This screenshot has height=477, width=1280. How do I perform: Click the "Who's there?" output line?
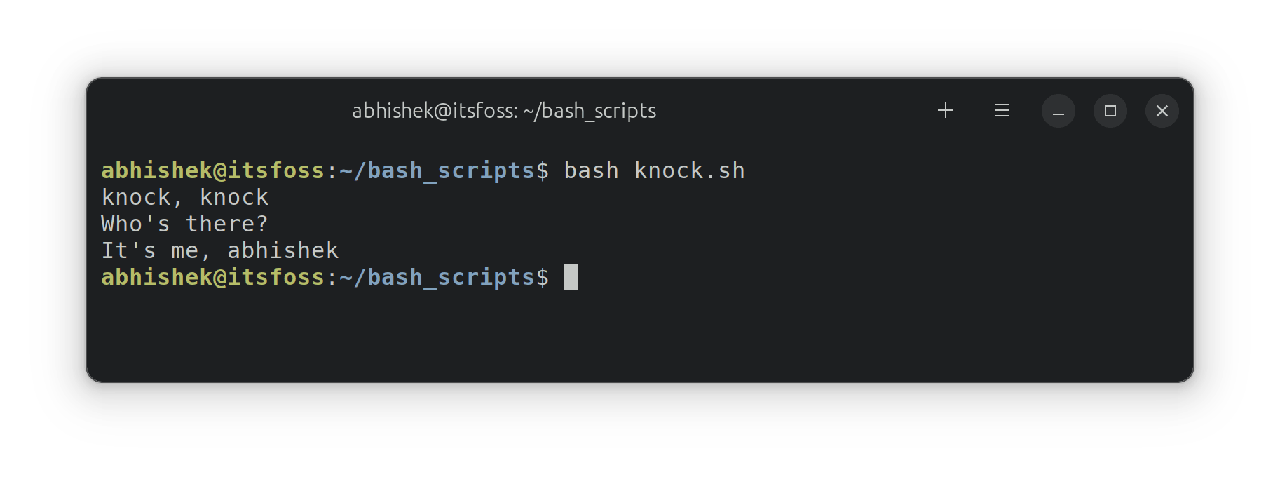185,224
